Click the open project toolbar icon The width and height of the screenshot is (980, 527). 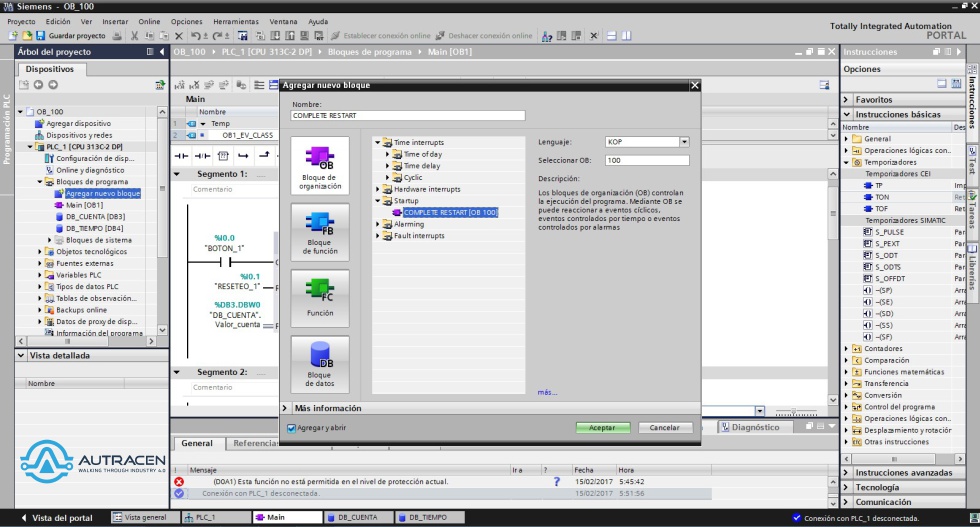pos(27,36)
